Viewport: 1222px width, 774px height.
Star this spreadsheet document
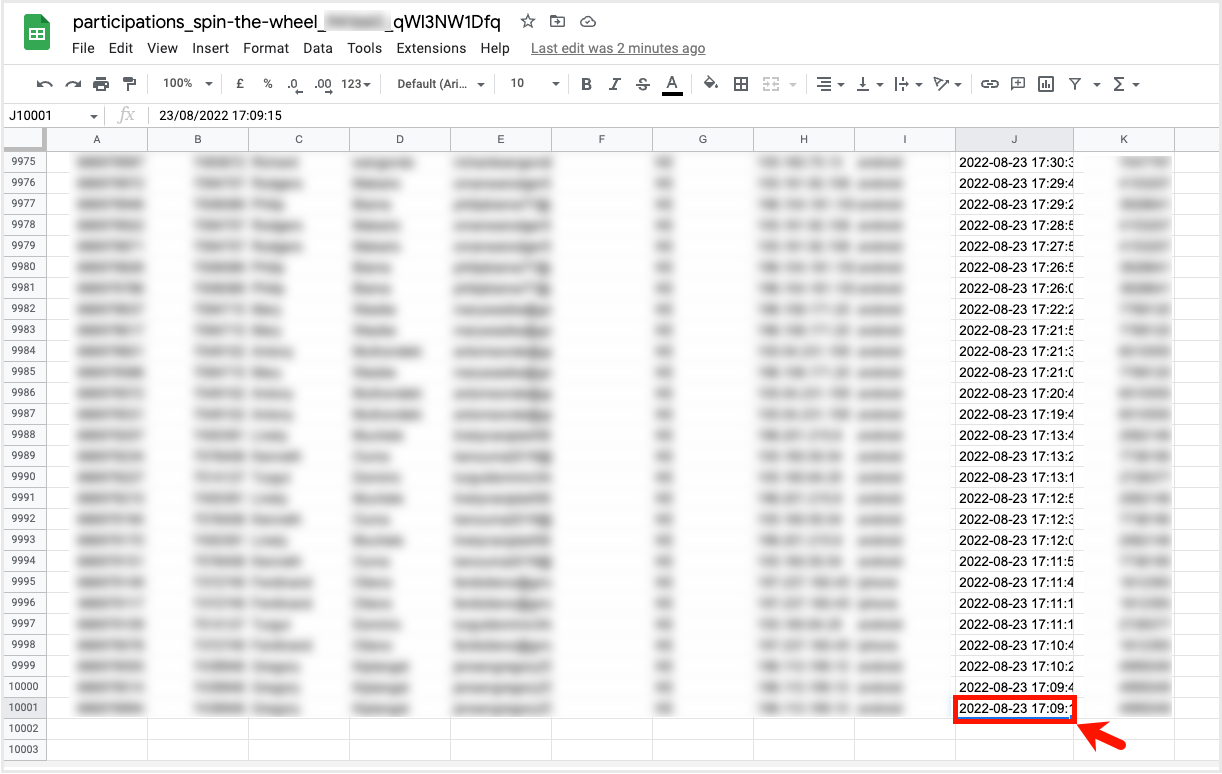click(x=528, y=22)
